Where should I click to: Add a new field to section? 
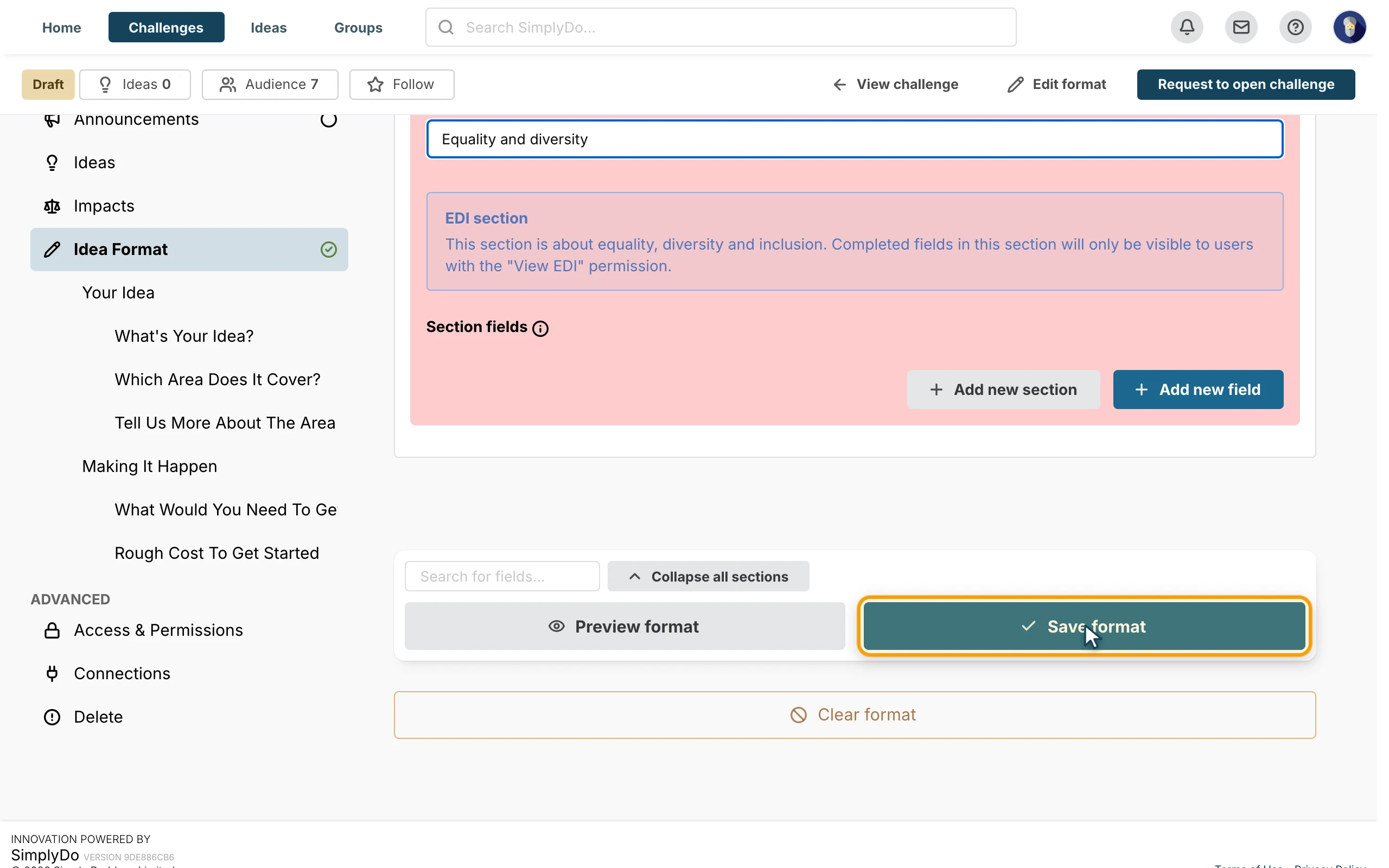(1198, 390)
